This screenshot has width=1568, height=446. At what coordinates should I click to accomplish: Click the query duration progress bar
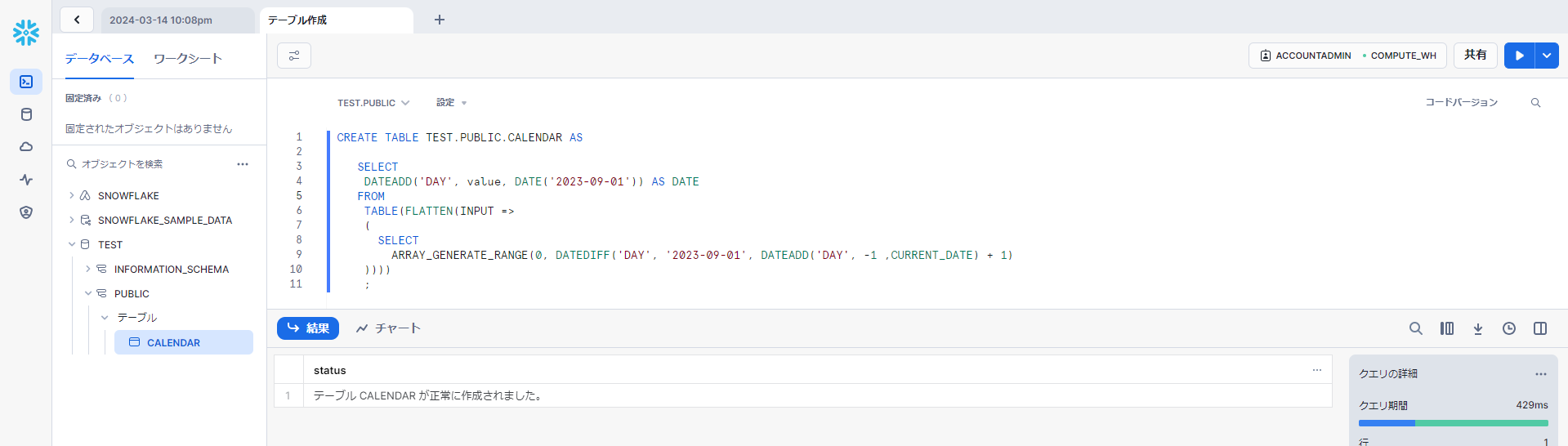1453,423
